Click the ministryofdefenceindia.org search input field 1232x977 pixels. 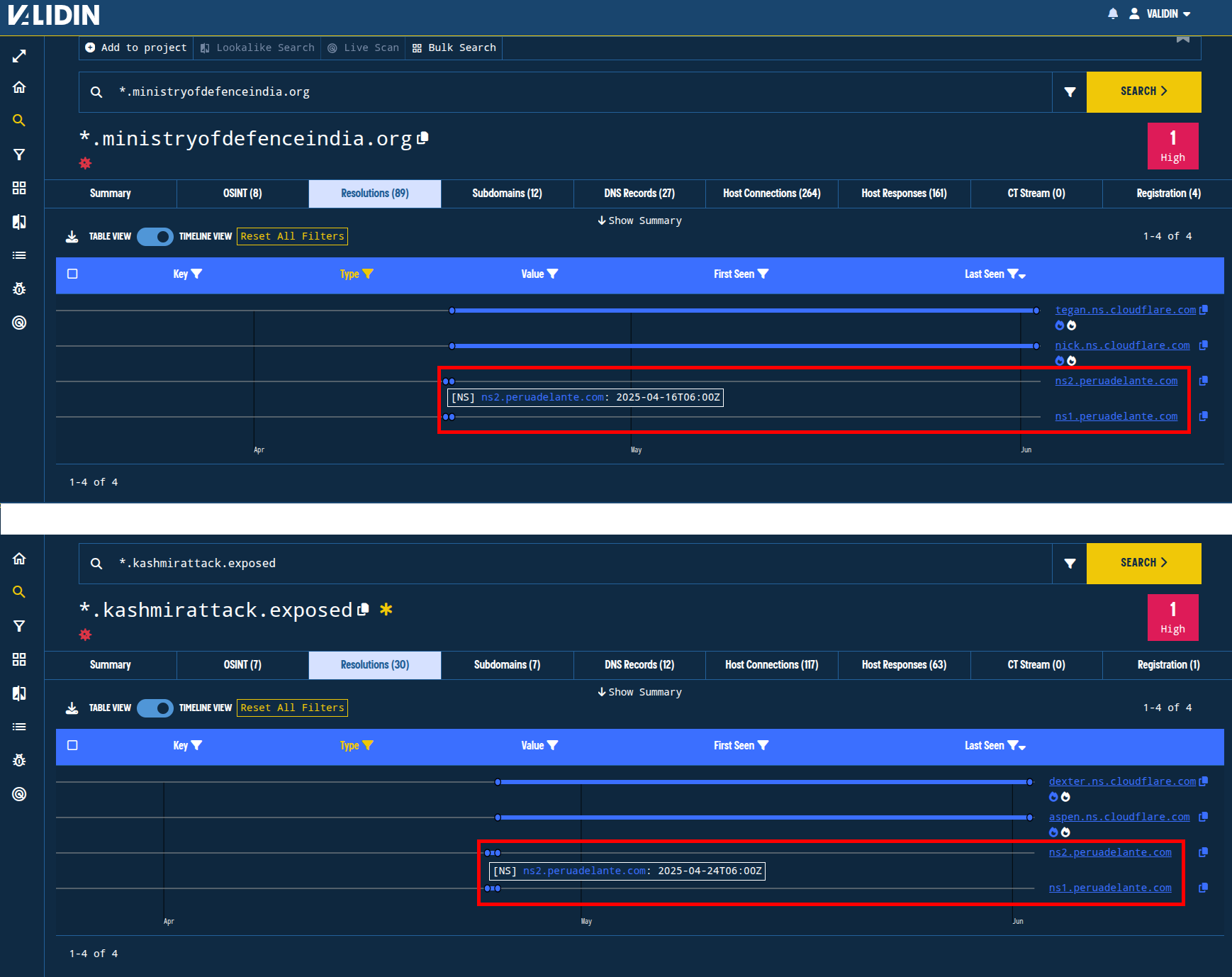click(565, 92)
